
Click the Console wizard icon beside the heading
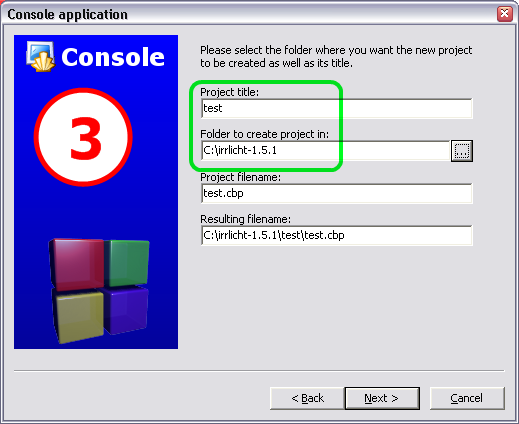[41, 56]
